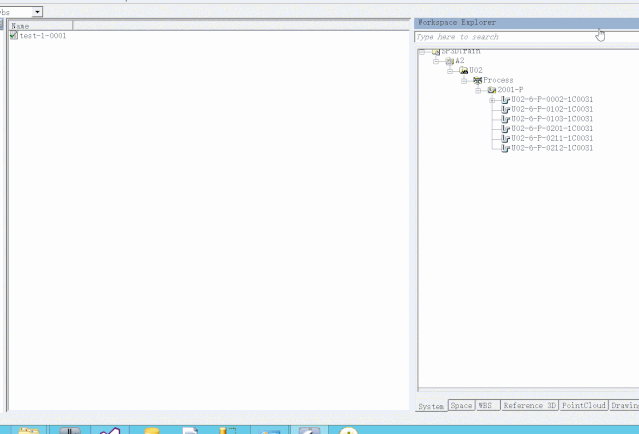Screen dimensions: 639x434
Task: Switch to the Reference 3D tab
Action: pyautogui.click(x=529, y=405)
